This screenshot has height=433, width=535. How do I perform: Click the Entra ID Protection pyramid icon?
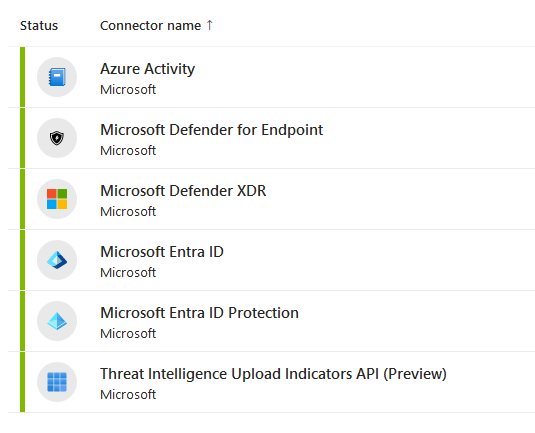57,321
